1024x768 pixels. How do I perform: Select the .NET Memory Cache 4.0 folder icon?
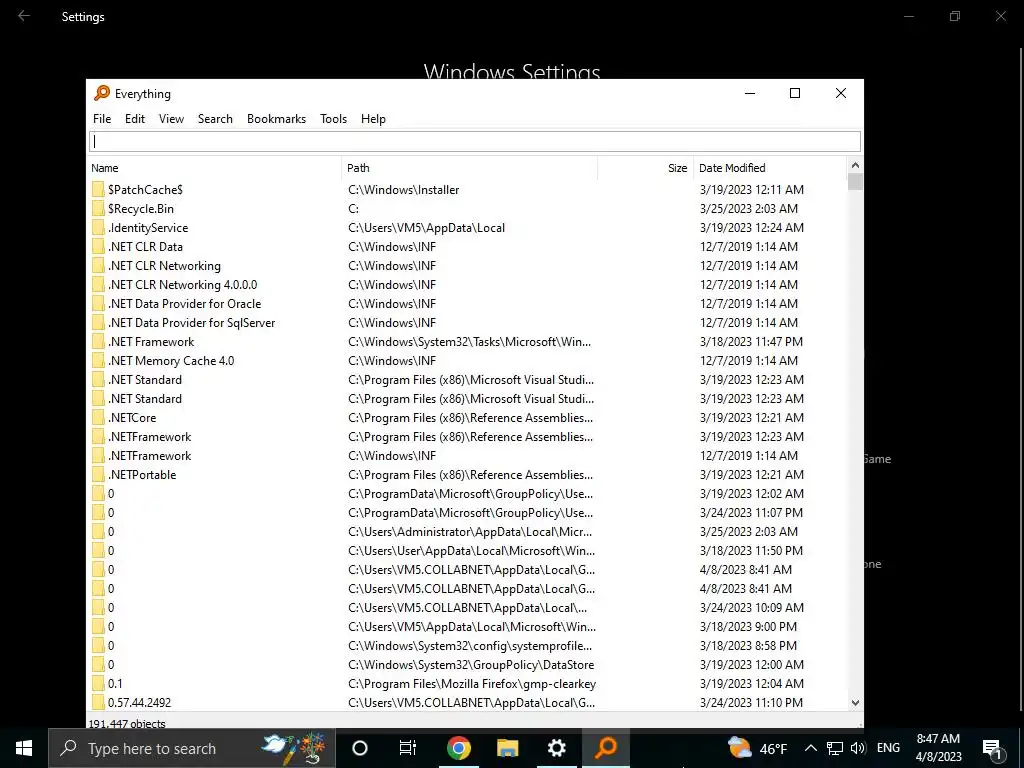pos(98,360)
